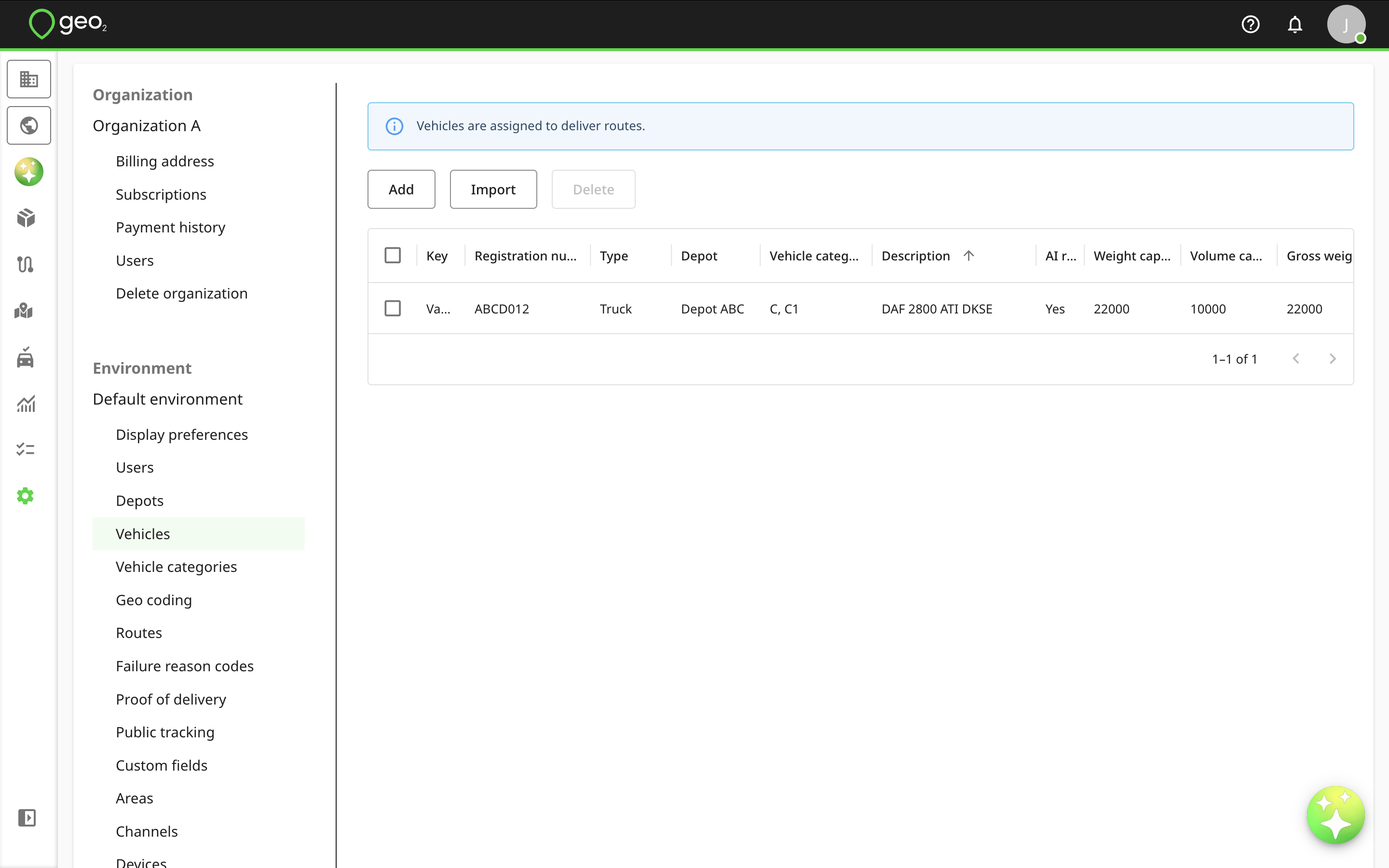Open the green settings gear icon
Image resolution: width=1389 pixels, height=868 pixels.
click(25, 496)
